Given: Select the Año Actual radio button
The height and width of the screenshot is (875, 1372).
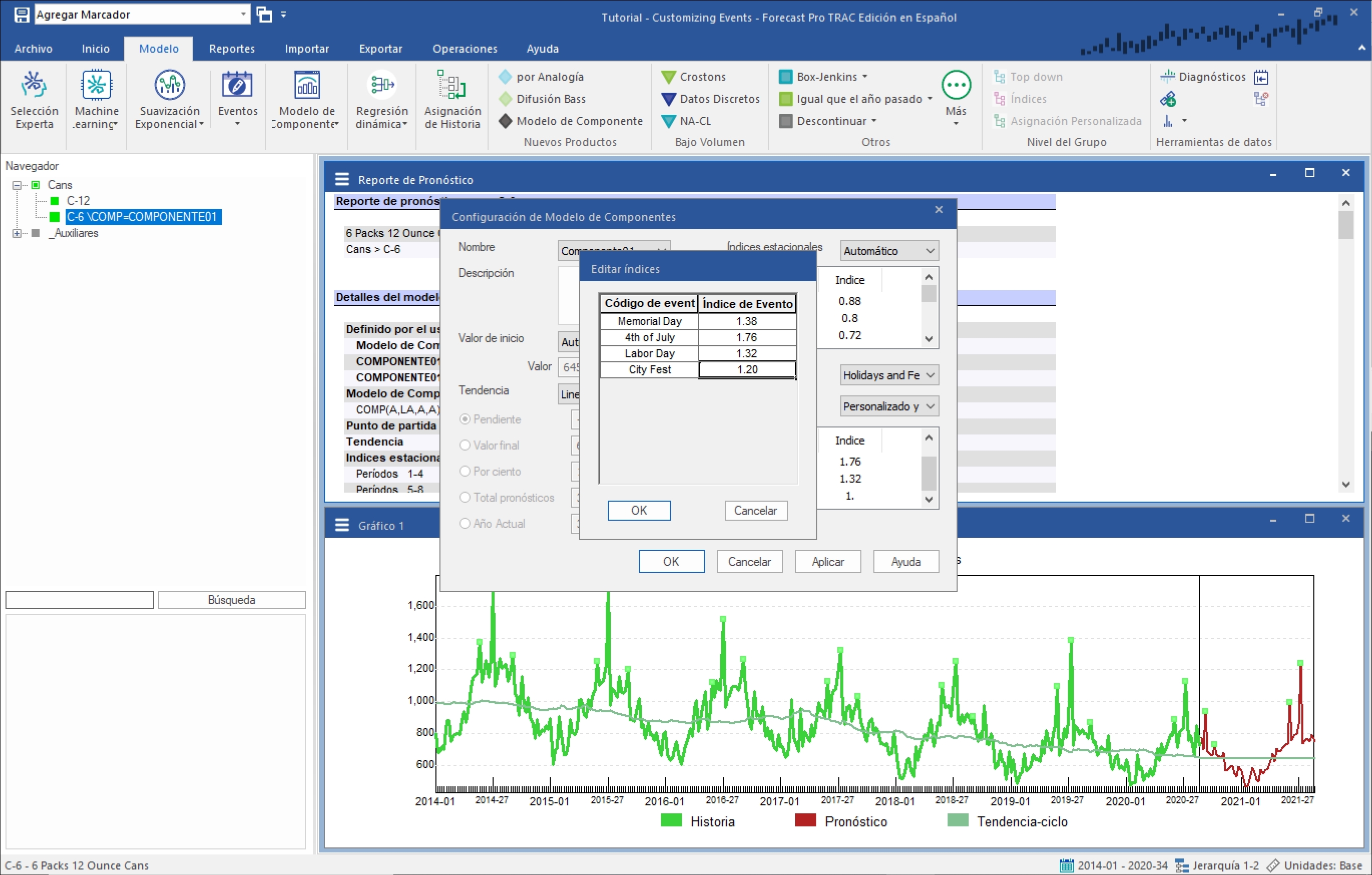Looking at the screenshot, I should [x=465, y=523].
